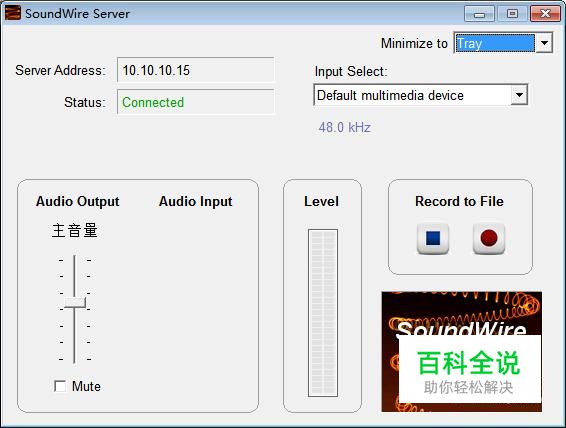Screen dimensions: 566x428
Task: Click the Connected status field
Action: point(196,102)
